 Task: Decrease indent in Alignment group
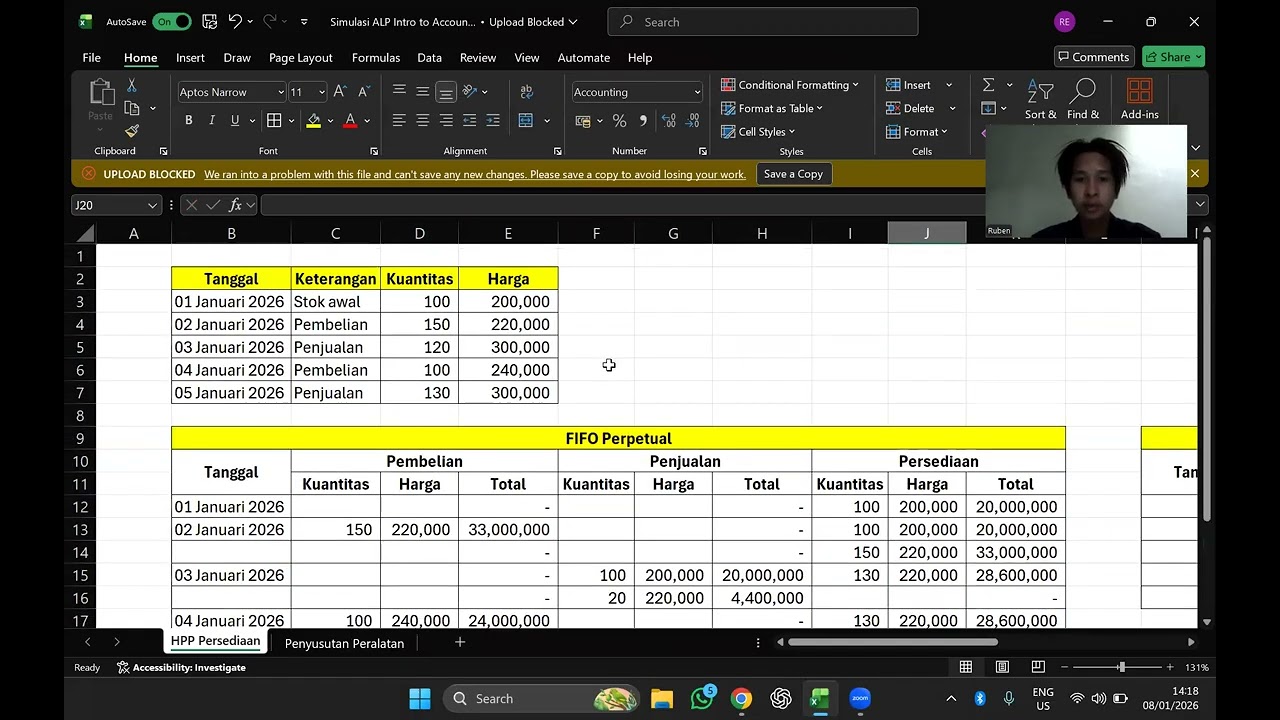[469, 120]
